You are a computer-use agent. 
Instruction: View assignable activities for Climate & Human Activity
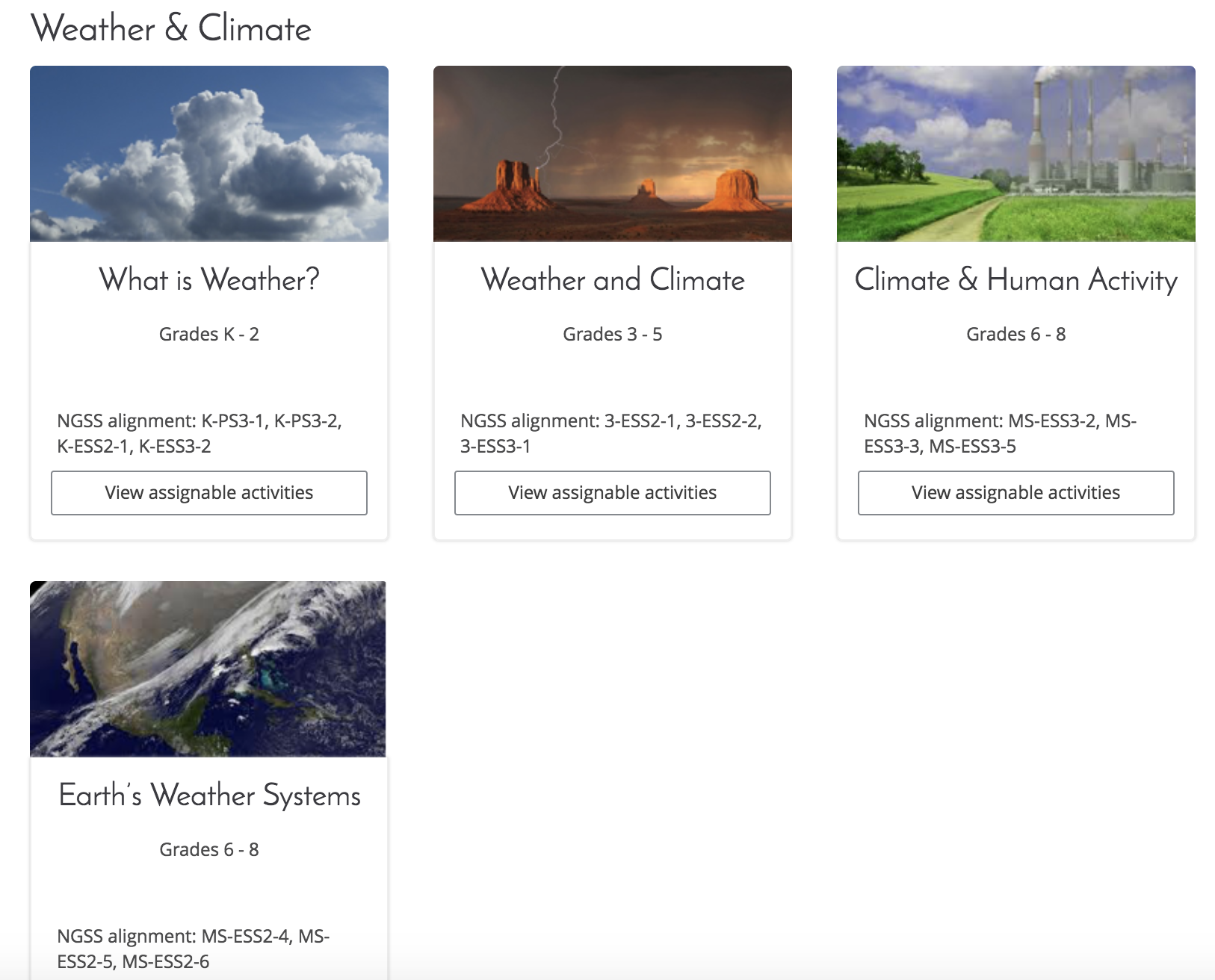pyautogui.click(x=1016, y=493)
